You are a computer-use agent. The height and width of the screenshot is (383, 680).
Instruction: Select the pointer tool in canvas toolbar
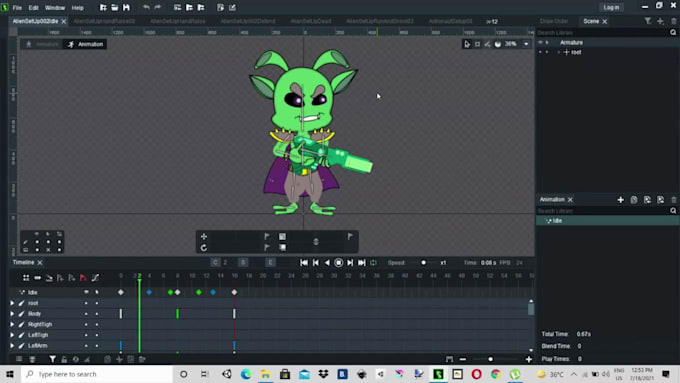[467, 44]
